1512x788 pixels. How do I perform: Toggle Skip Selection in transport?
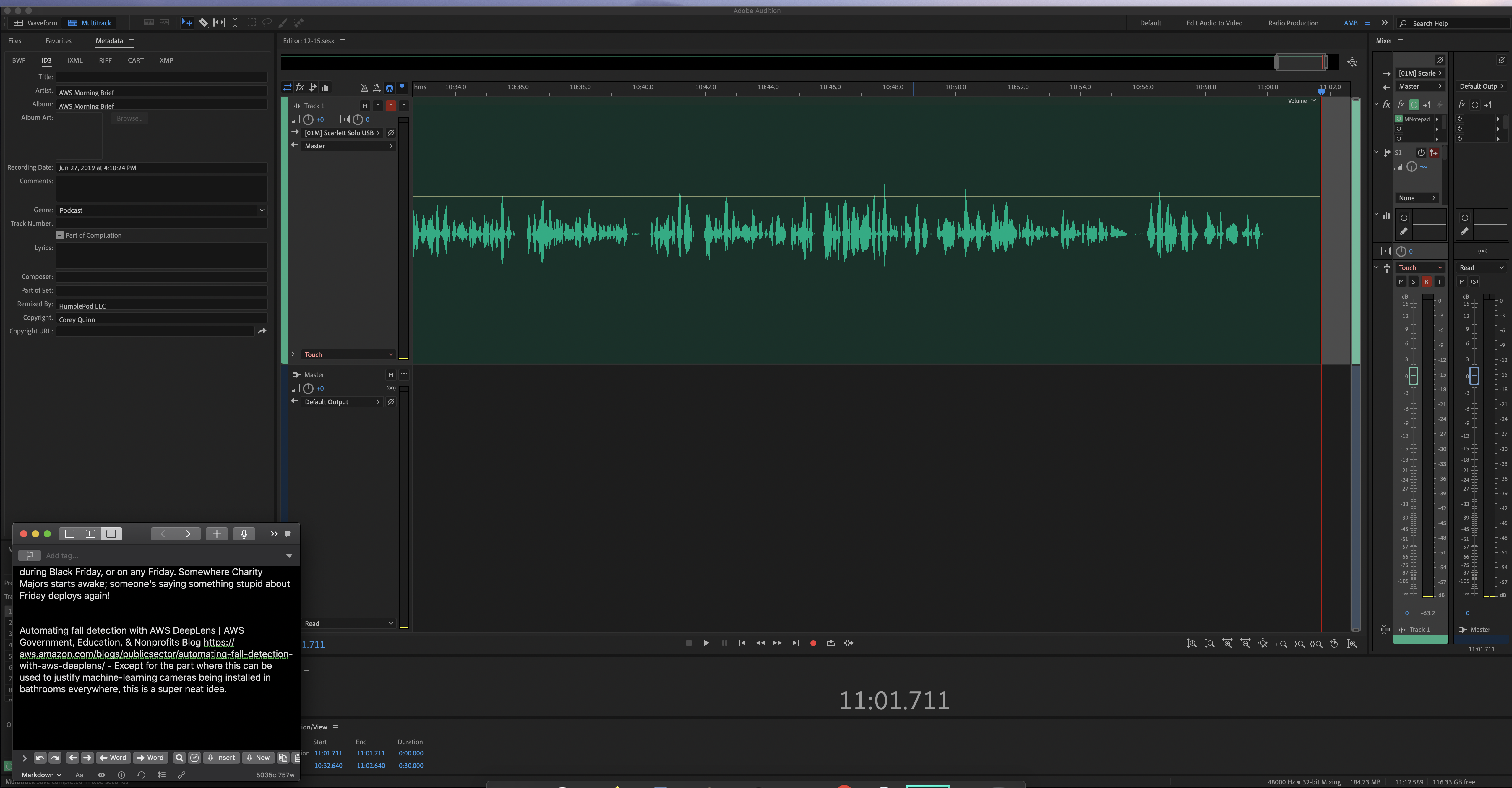coord(849,643)
